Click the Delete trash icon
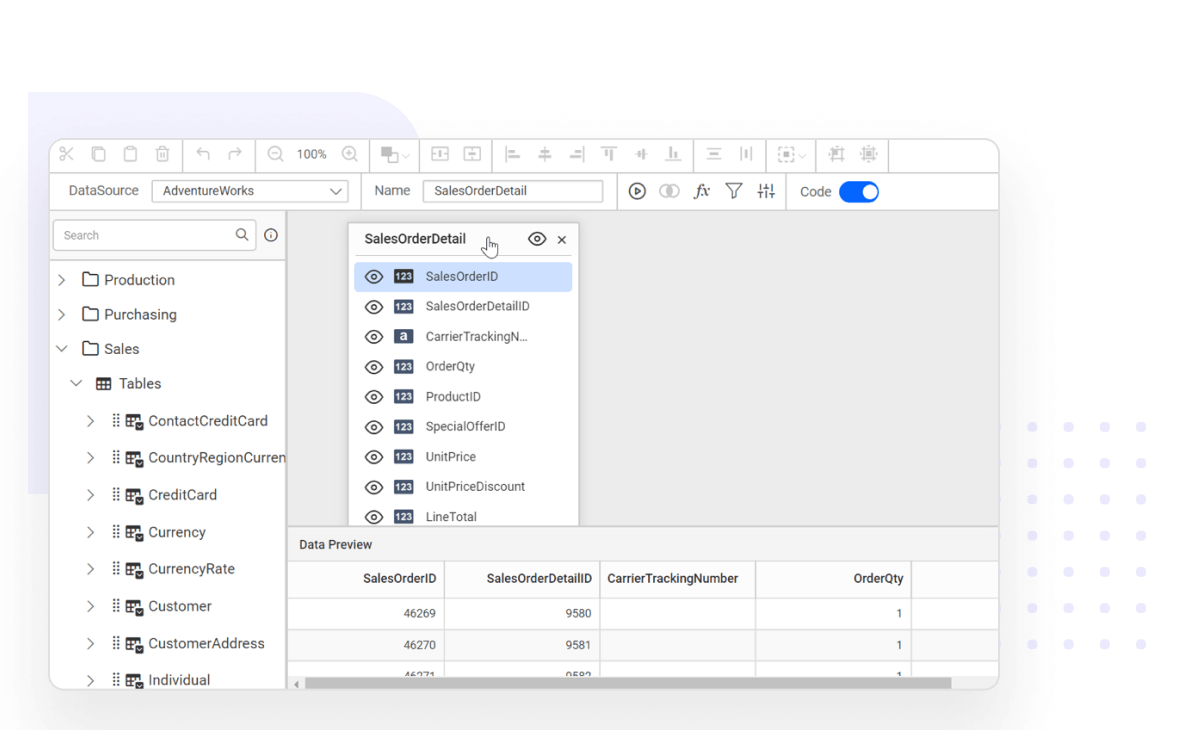 pyautogui.click(x=163, y=154)
